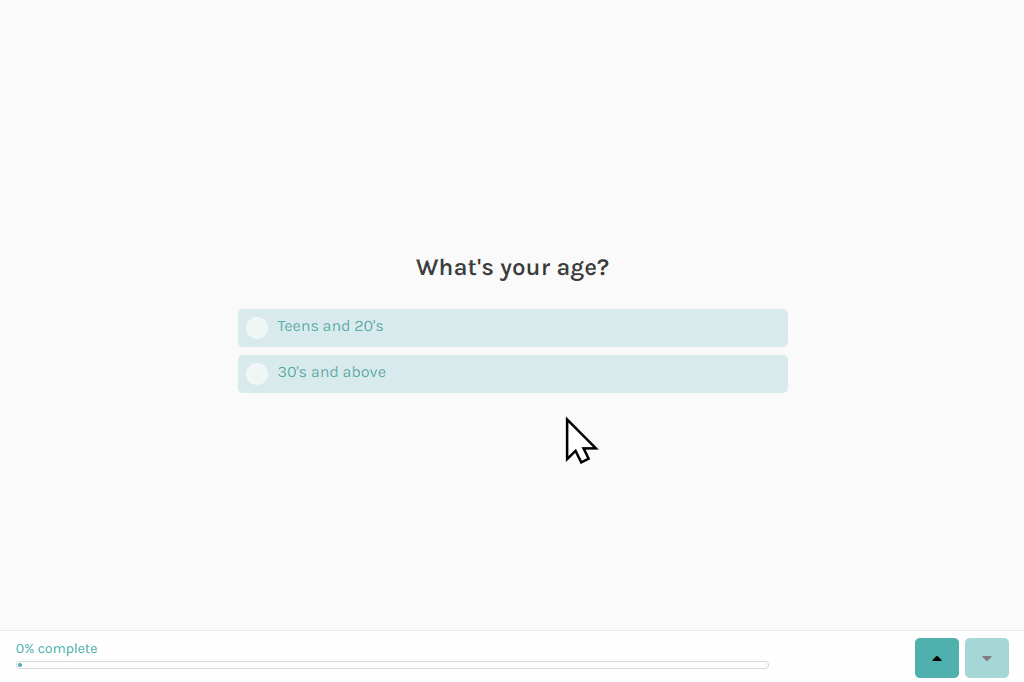Pick the second age option row
The height and width of the screenshot is (682, 1024).
pyautogui.click(x=513, y=374)
